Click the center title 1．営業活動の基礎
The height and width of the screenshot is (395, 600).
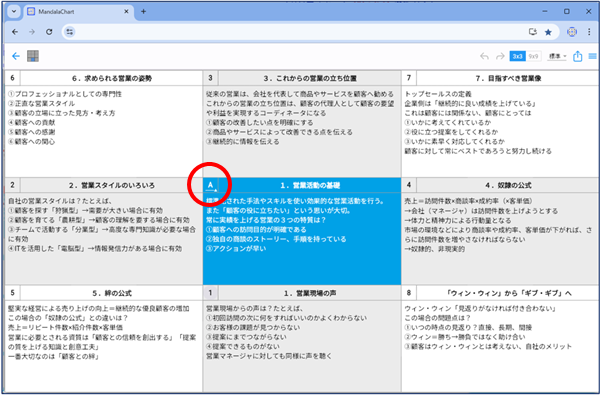click(x=310, y=186)
